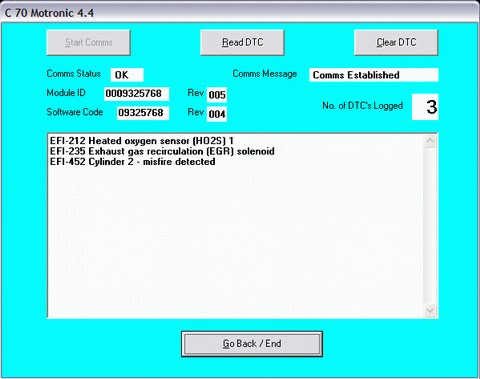Click the DTC list scroll up arrow
This screenshot has width=480, height=379.
pos(430,141)
